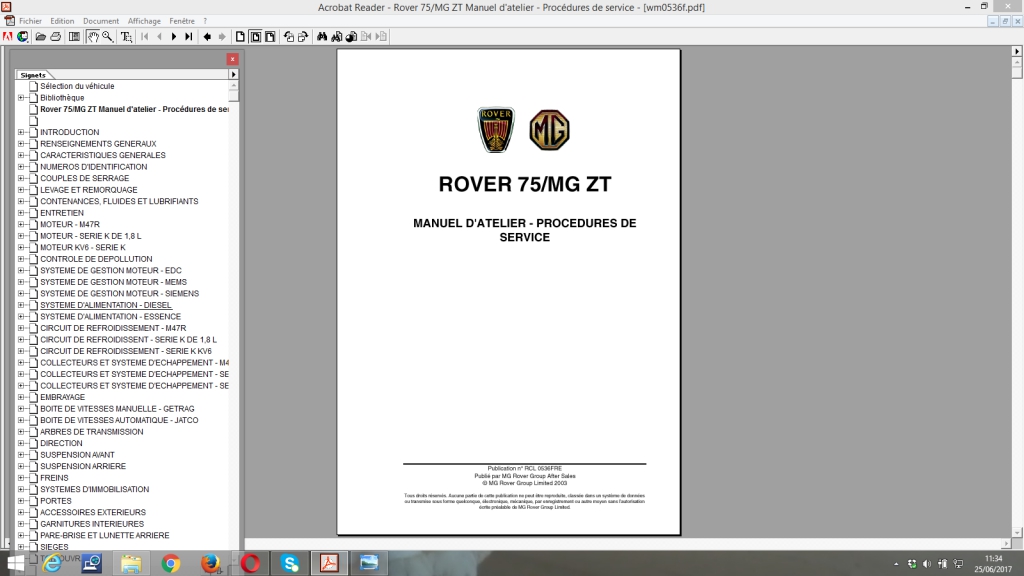Expand the FREINS bookmark
The width and height of the screenshot is (1024, 576).
(21, 477)
